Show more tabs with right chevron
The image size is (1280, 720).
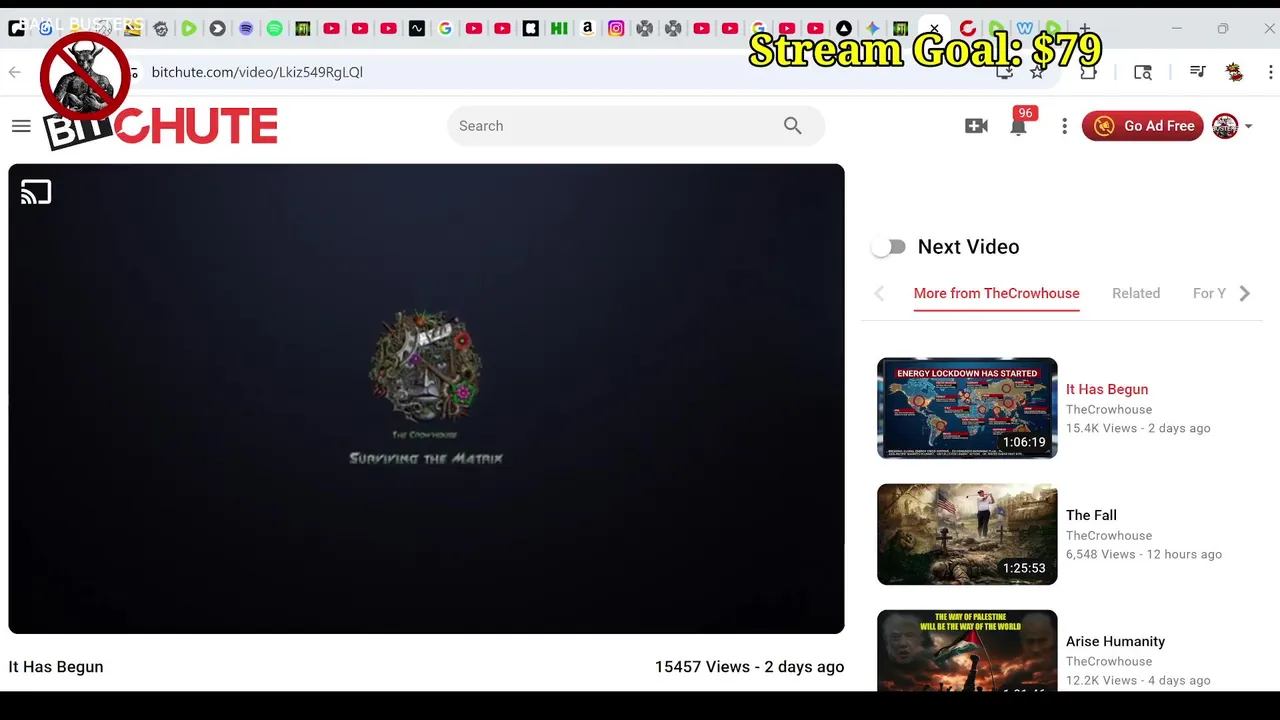pyautogui.click(x=1245, y=293)
